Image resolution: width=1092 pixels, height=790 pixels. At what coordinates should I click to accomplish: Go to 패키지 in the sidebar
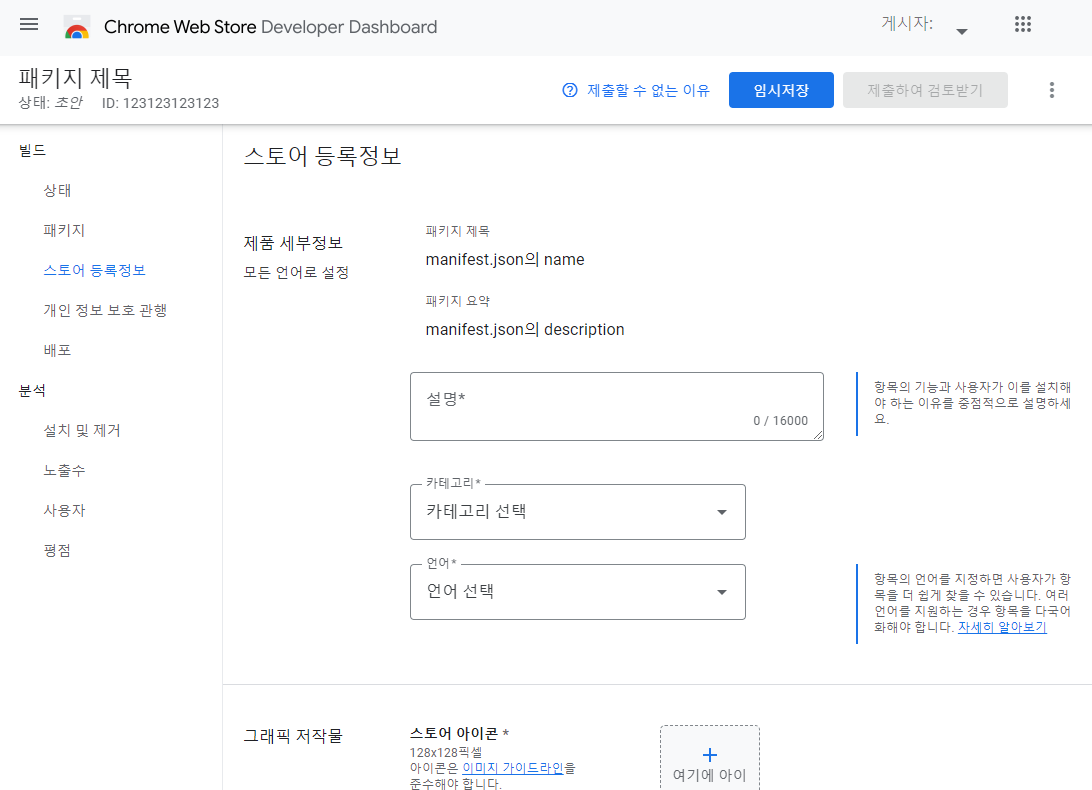click(64, 231)
